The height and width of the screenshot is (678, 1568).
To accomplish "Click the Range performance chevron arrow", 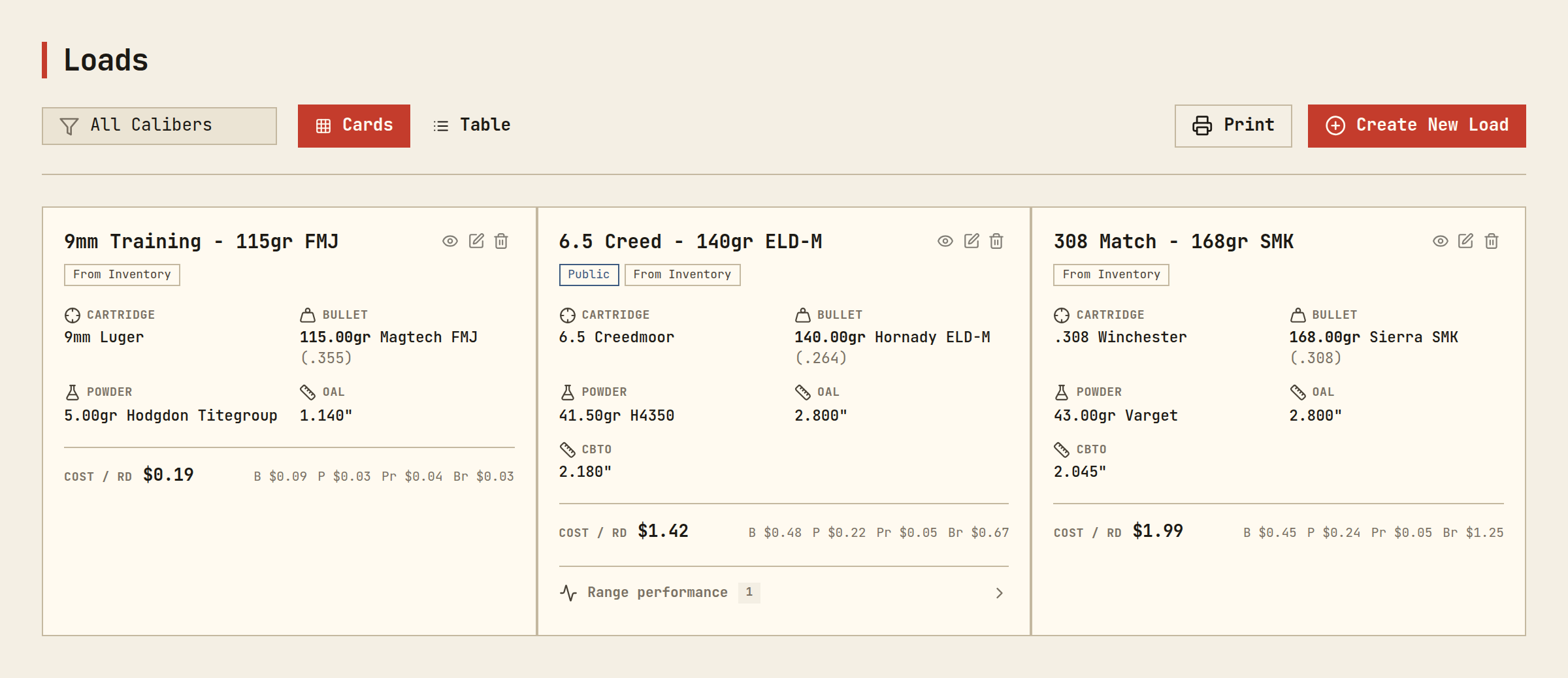I will (999, 593).
